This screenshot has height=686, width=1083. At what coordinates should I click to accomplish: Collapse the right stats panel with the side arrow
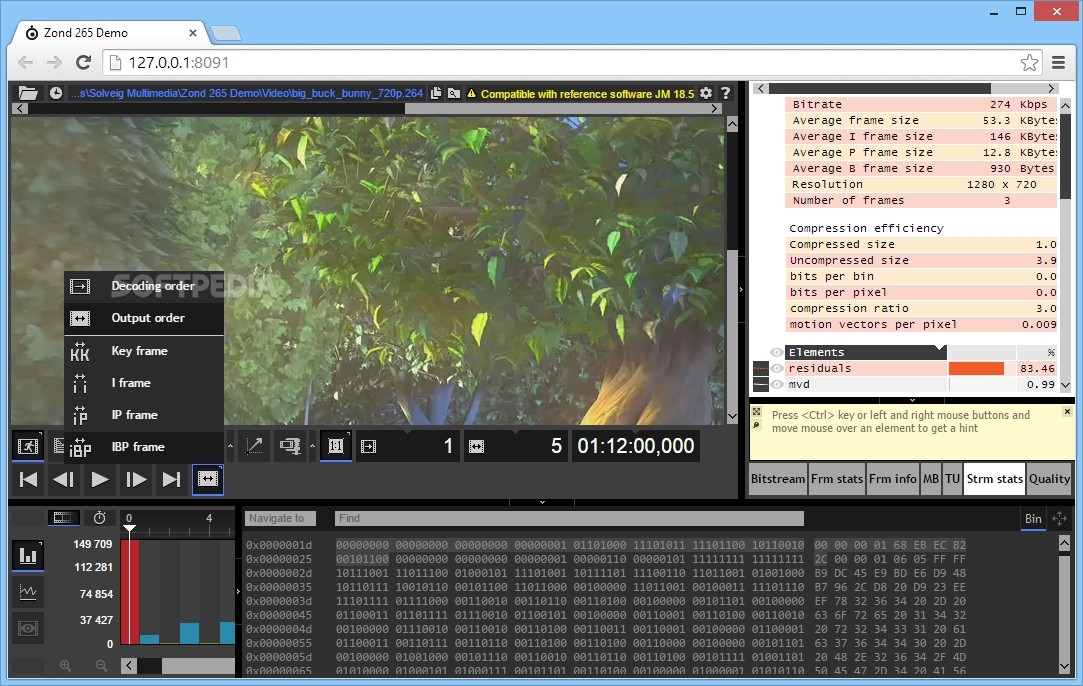tap(741, 289)
